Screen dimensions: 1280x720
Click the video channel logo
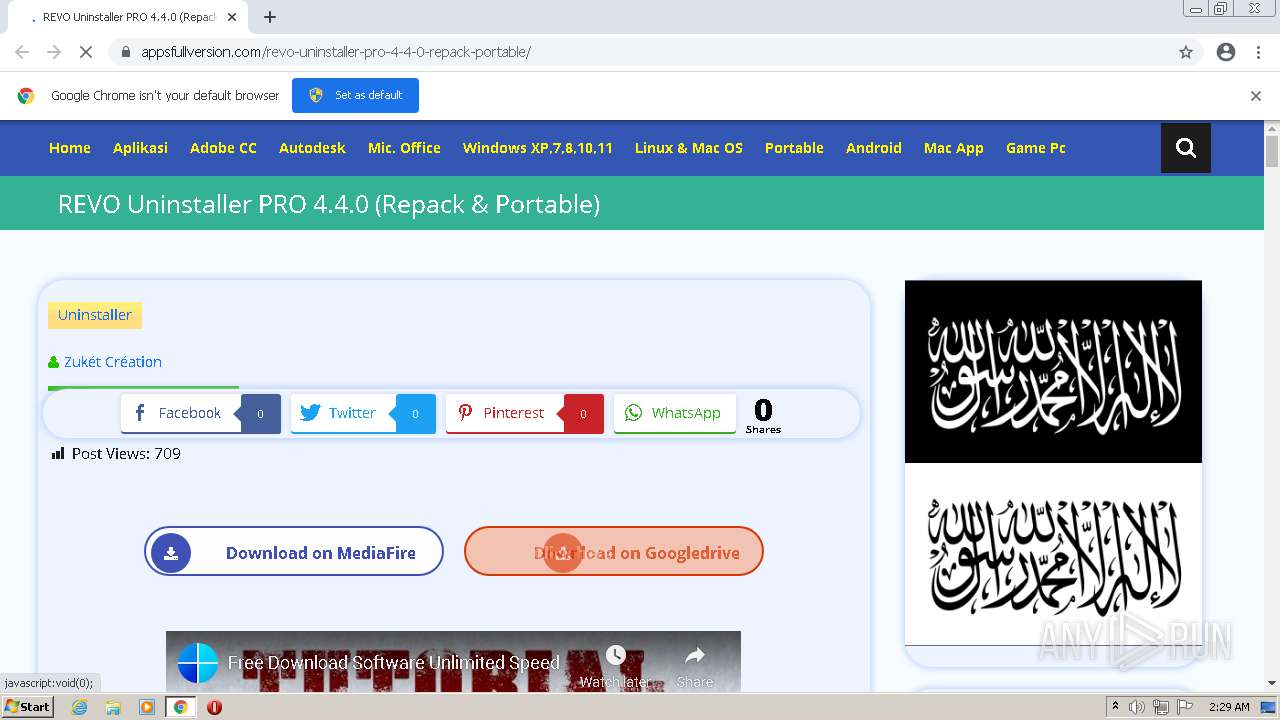click(x=198, y=663)
